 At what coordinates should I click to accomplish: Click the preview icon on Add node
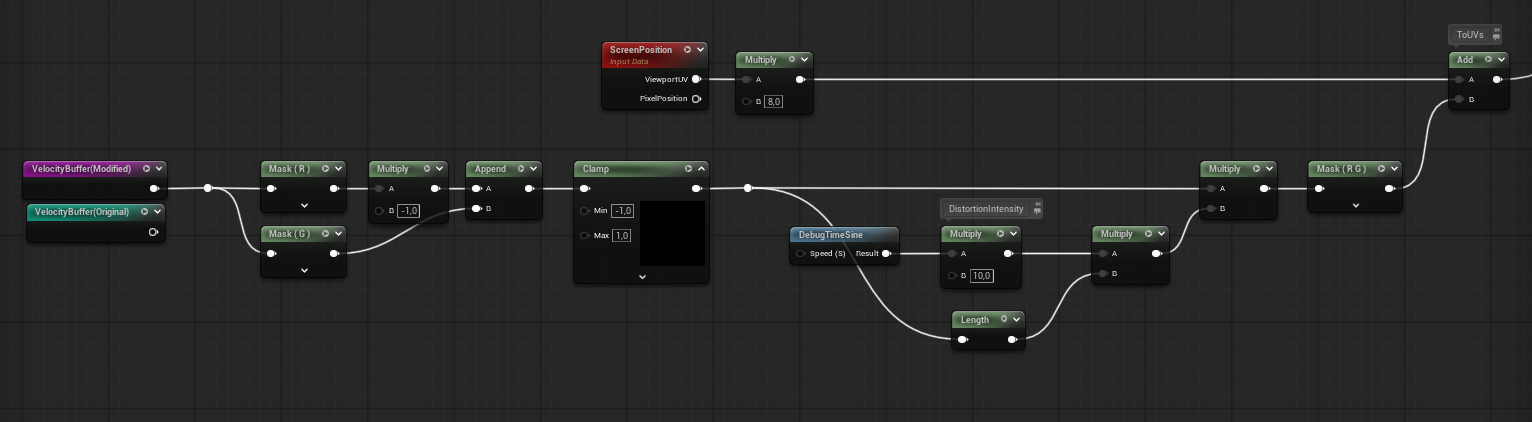1488,60
